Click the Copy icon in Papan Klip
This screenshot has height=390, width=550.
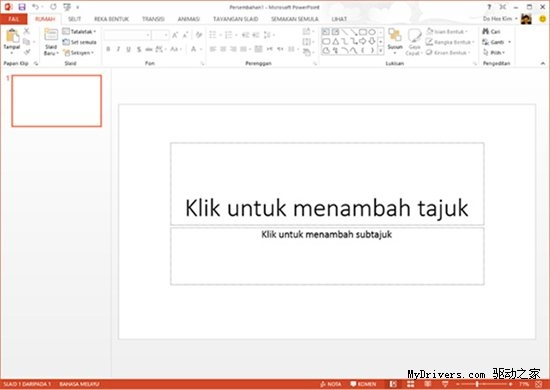[x=27, y=42]
